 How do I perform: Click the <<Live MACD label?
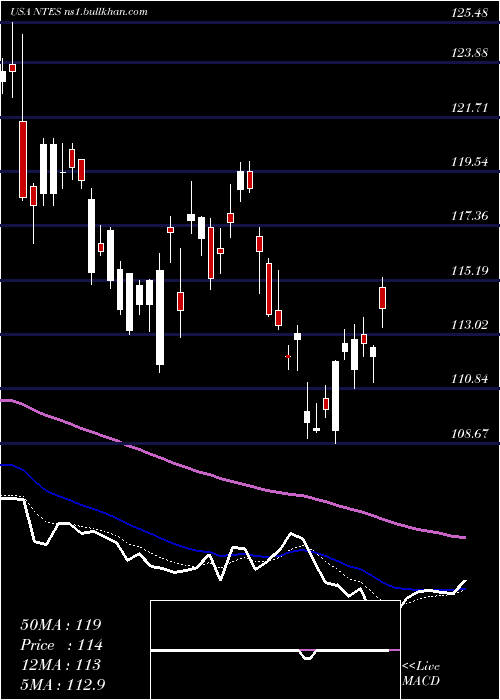coord(421,673)
